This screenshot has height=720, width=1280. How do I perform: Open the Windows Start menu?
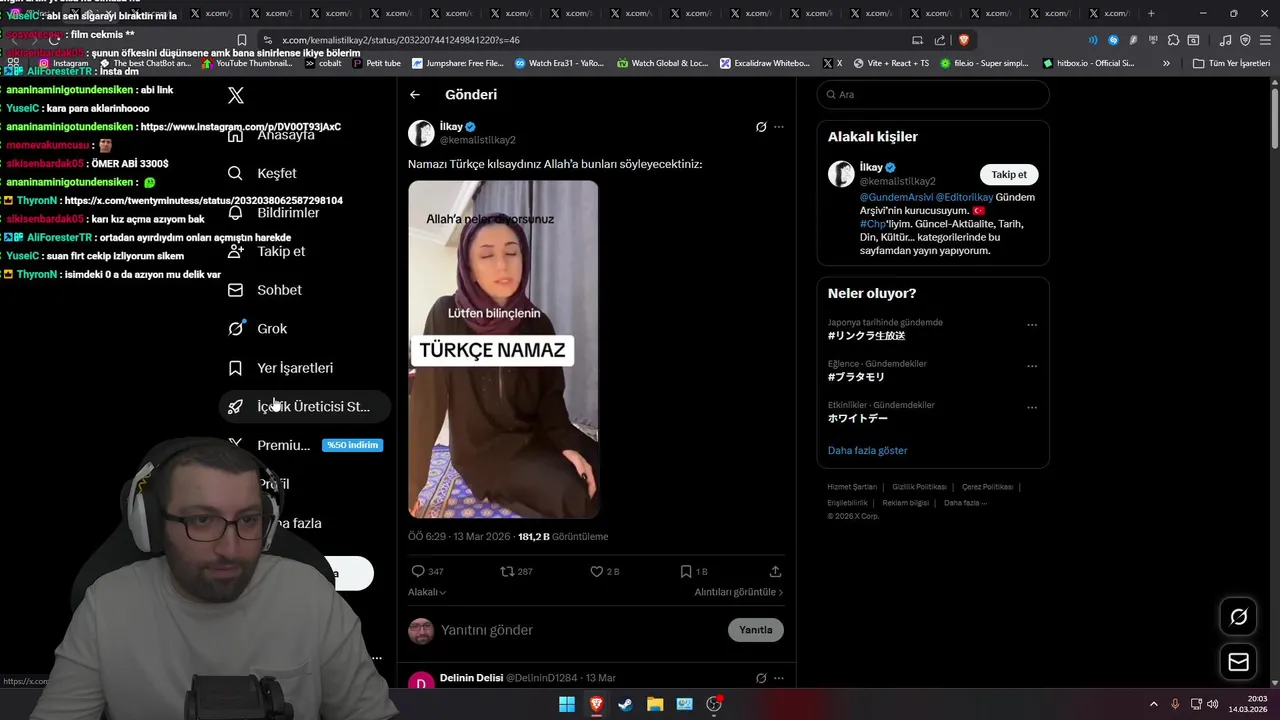click(567, 704)
